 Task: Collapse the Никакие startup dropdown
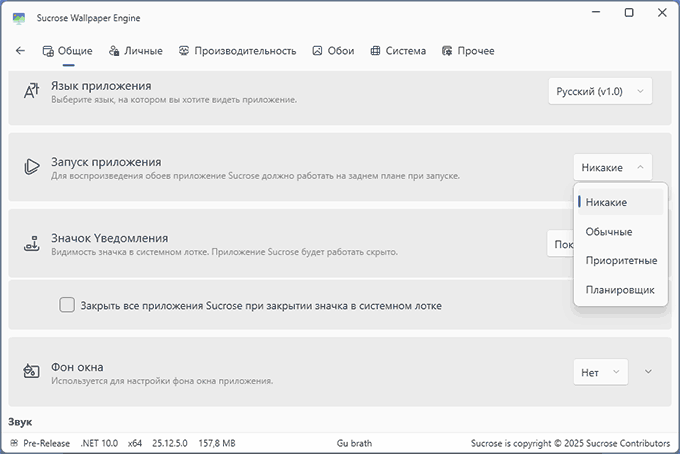point(614,168)
